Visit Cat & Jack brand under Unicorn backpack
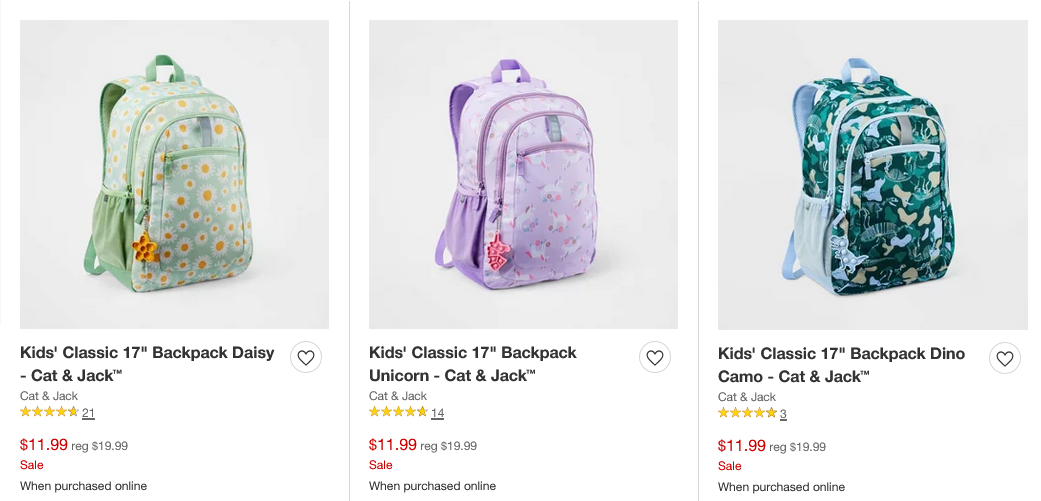This screenshot has width=1041, height=501. (x=398, y=396)
